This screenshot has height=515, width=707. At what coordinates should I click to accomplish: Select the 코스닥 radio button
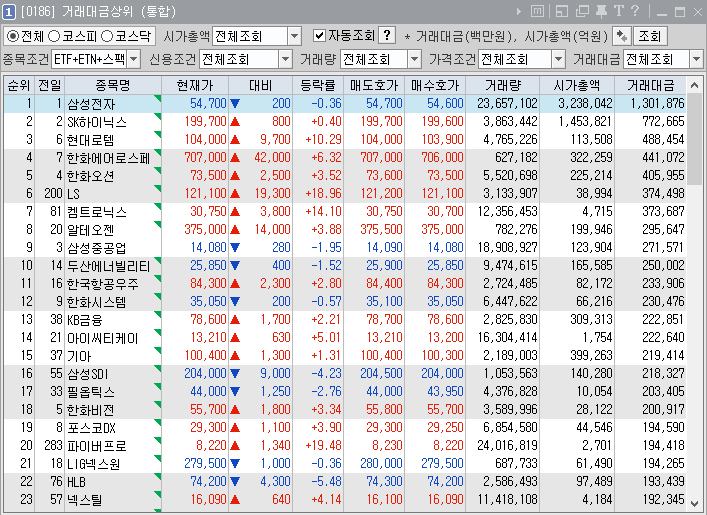(x=107, y=36)
